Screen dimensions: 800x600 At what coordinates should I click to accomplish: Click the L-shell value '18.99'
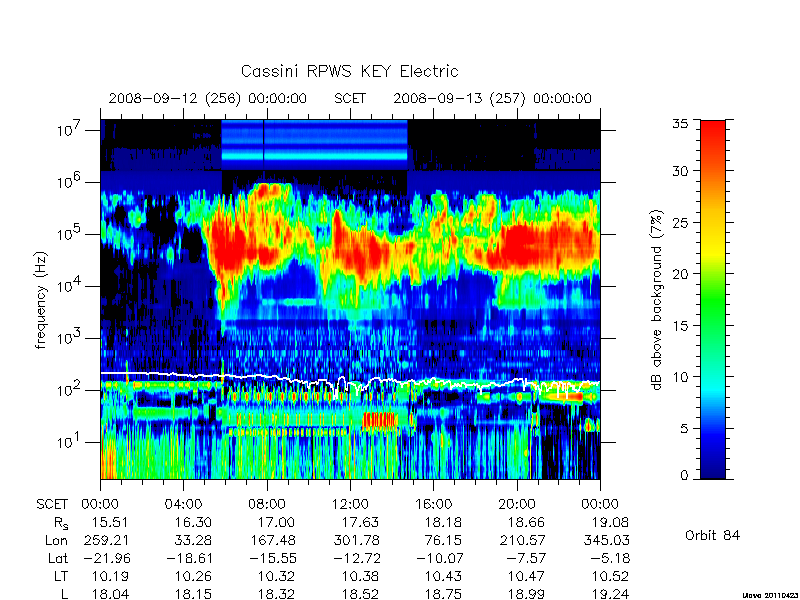(x=527, y=594)
